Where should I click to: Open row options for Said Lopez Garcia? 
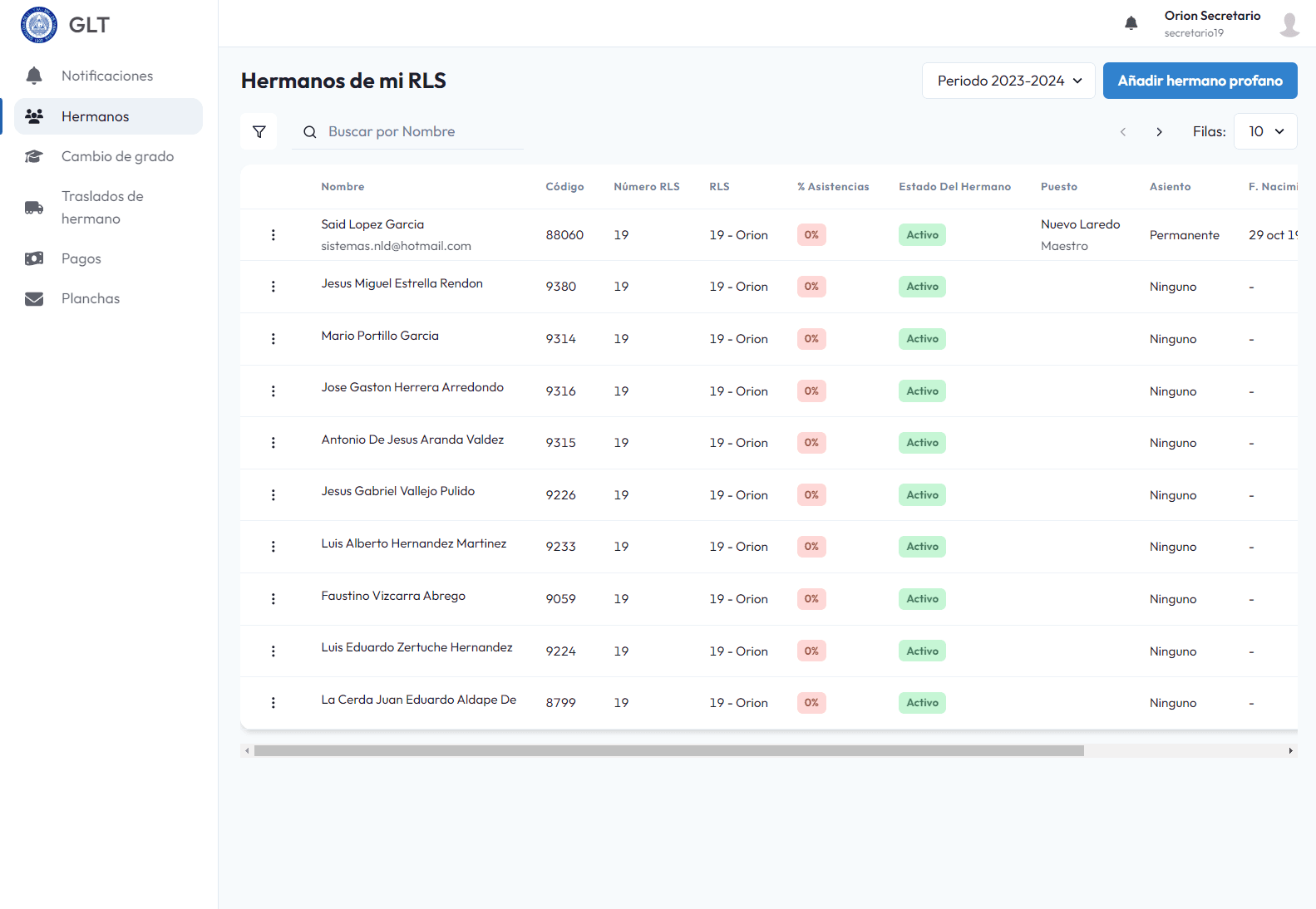273,235
